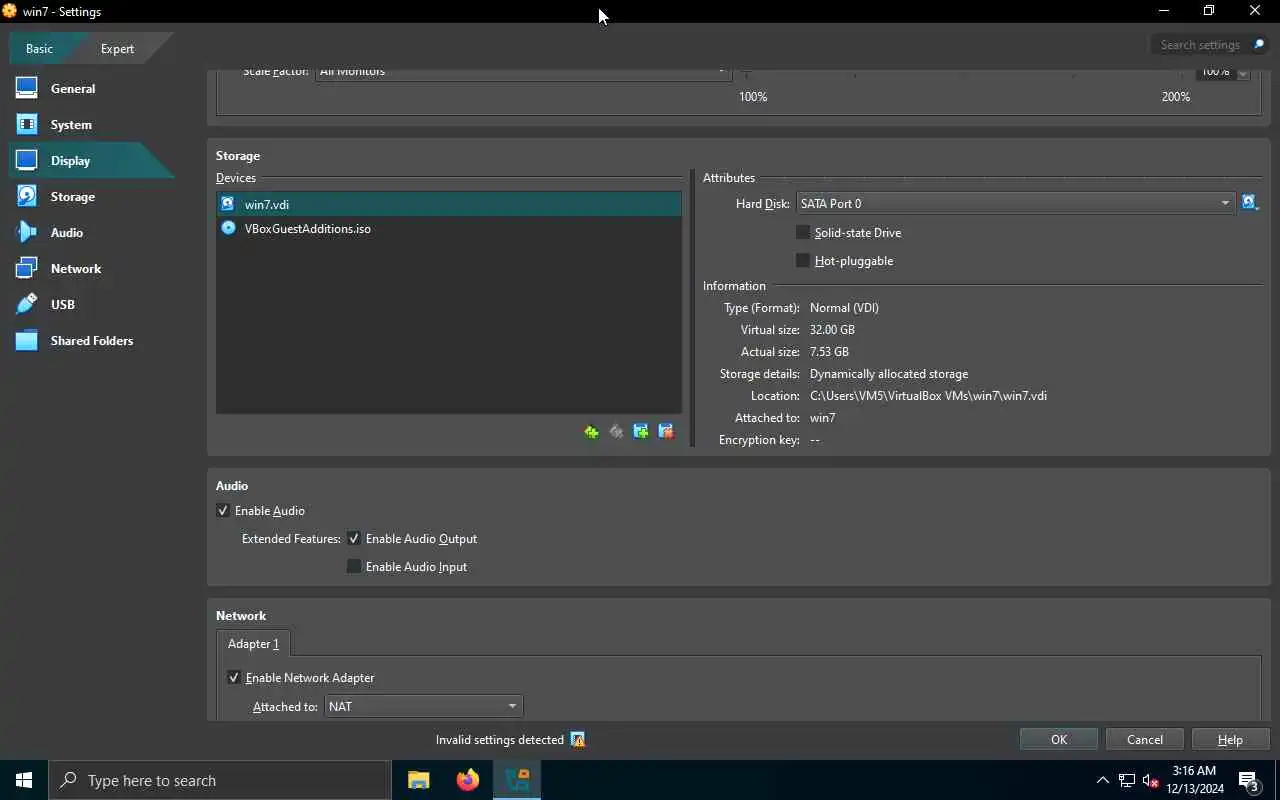The height and width of the screenshot is (800, 1280).
Task: Click the green Add Controller icon
Action: [x=591, y=432]
